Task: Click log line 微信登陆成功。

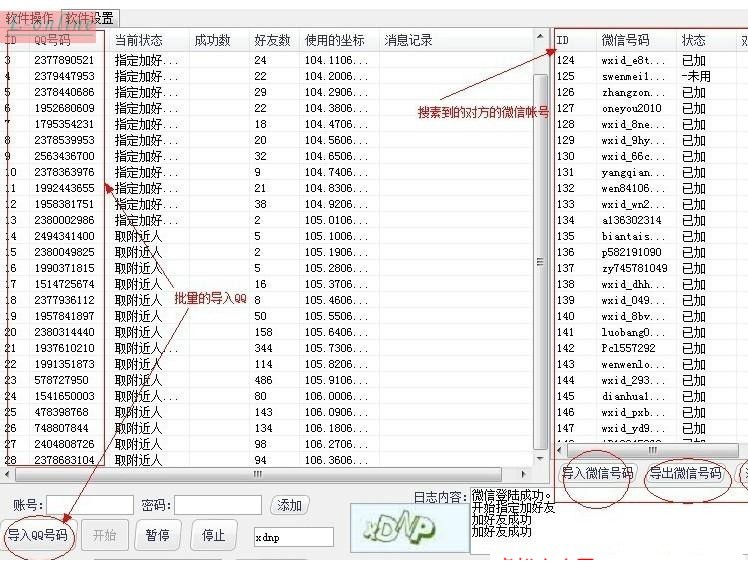Action: click(511, 495)
